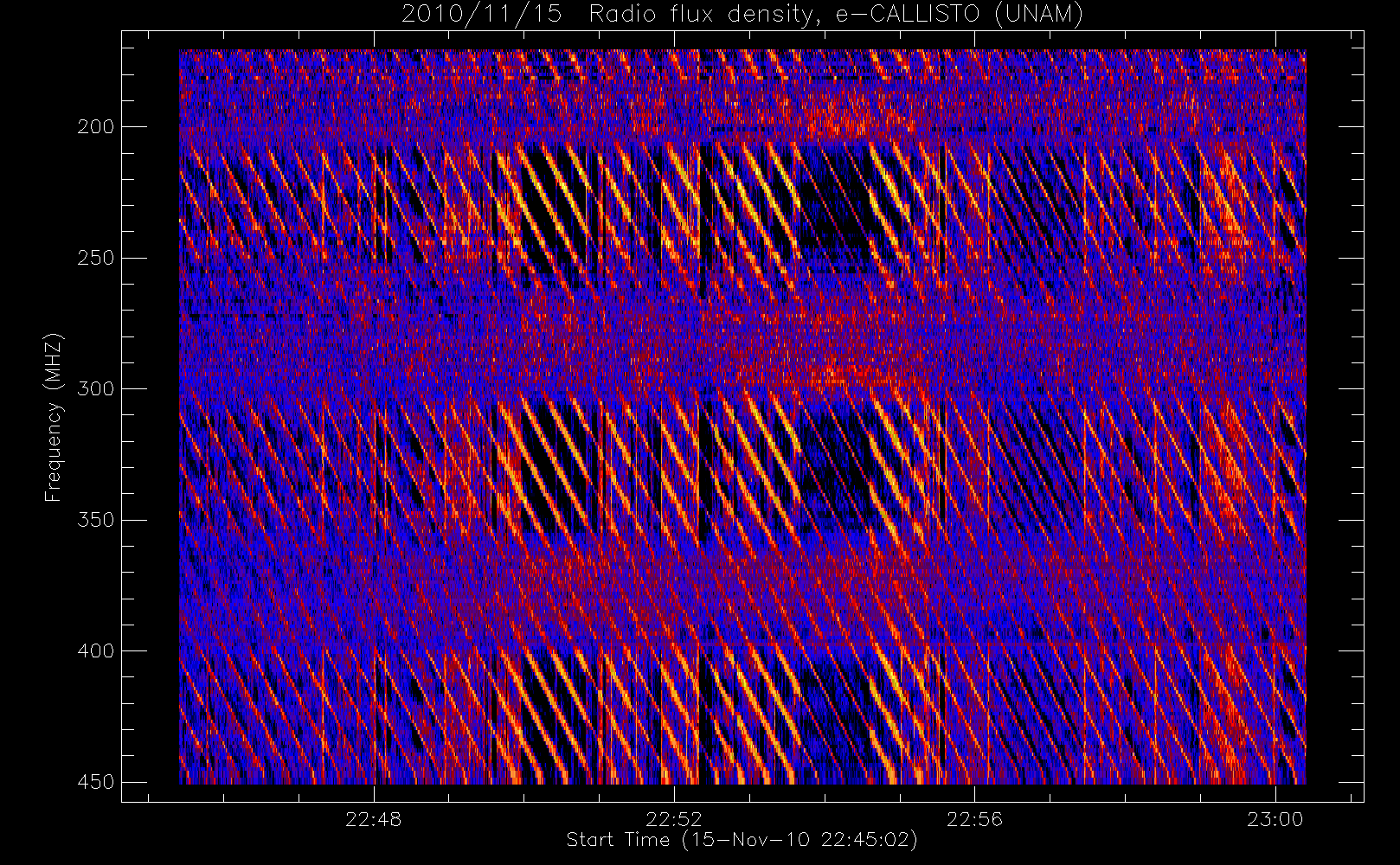Select the 350 frequency tick label

[x=95, y=520]
